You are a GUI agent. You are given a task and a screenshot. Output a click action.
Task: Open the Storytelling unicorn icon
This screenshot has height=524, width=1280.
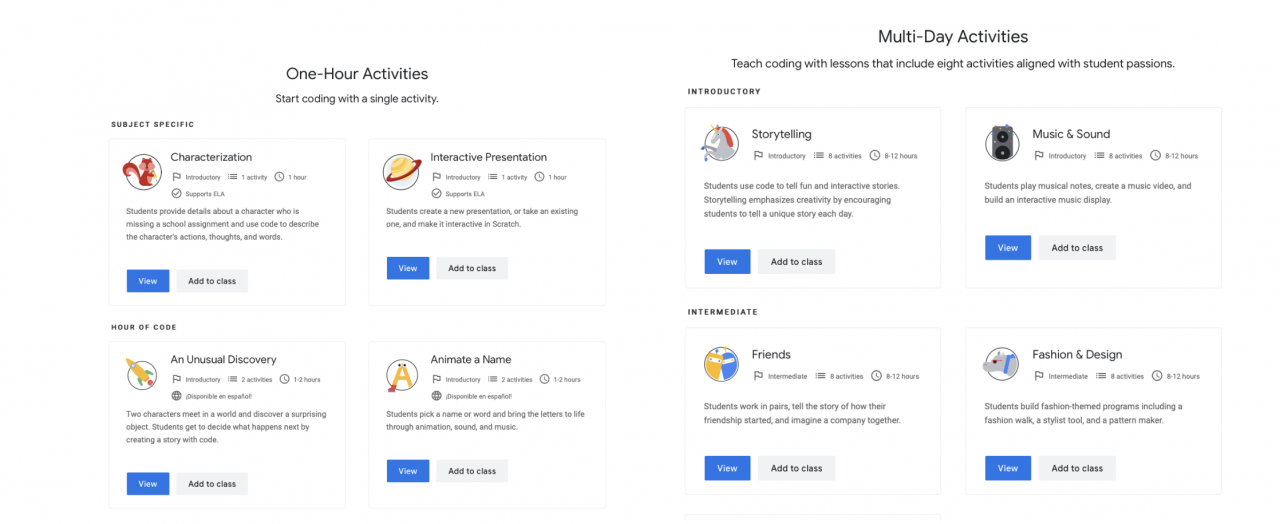click(720, 143)
